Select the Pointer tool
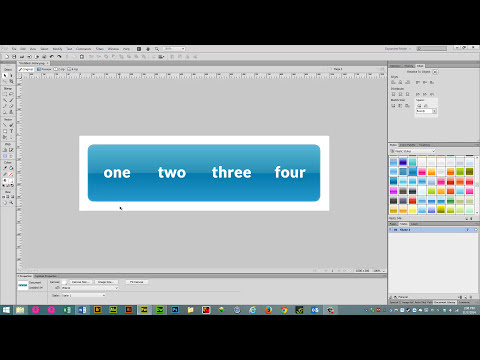This screenshot has width=480, height=360. pos(5,76)
